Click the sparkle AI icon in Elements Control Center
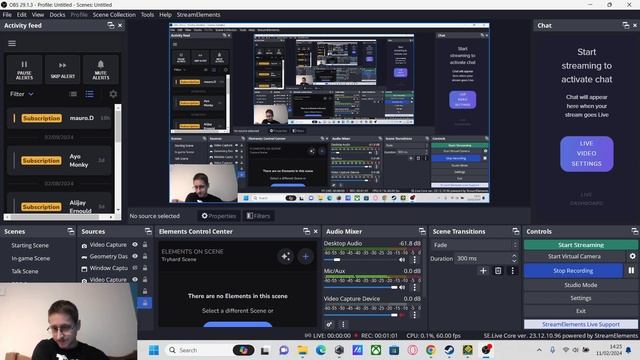The height and width of the screenshot is (360, 640). [285, 256]
